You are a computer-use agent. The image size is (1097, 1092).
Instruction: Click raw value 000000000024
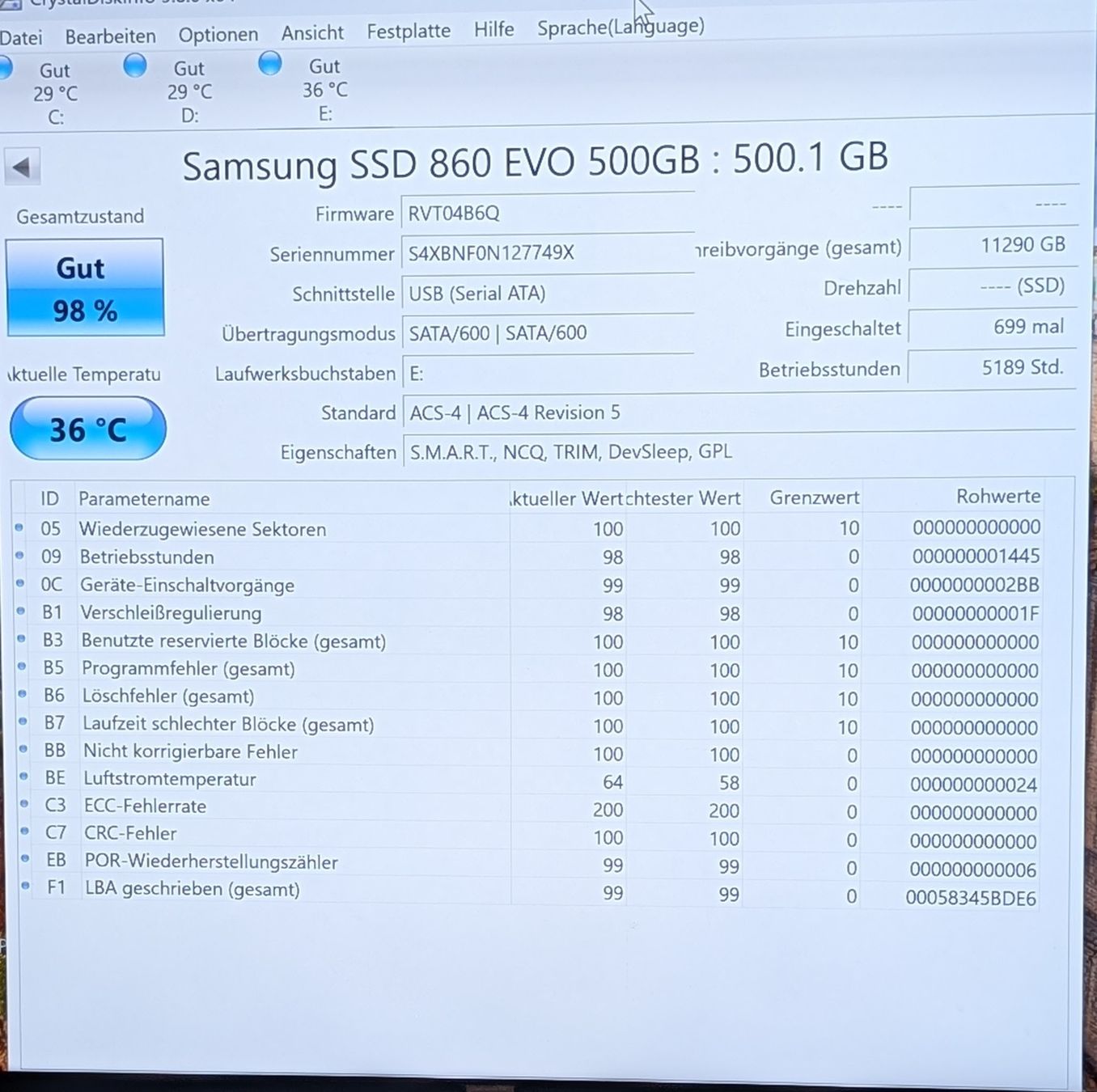pos(974,785)
